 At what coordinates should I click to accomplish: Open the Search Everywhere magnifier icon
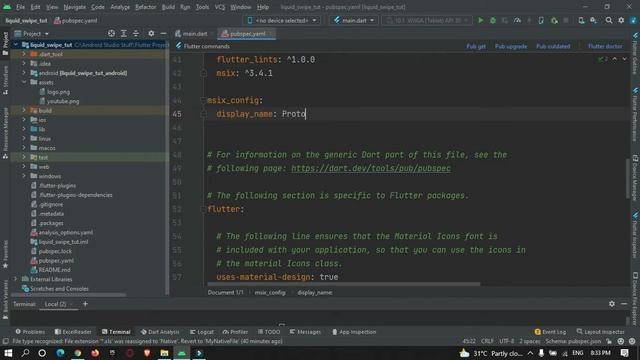(609, 20)
